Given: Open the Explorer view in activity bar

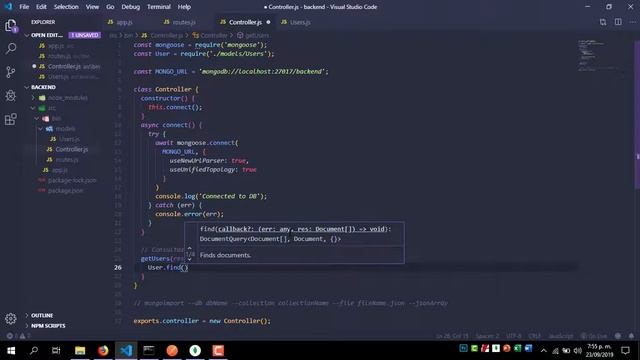Looking at the screenshot, I should [11, 26].
